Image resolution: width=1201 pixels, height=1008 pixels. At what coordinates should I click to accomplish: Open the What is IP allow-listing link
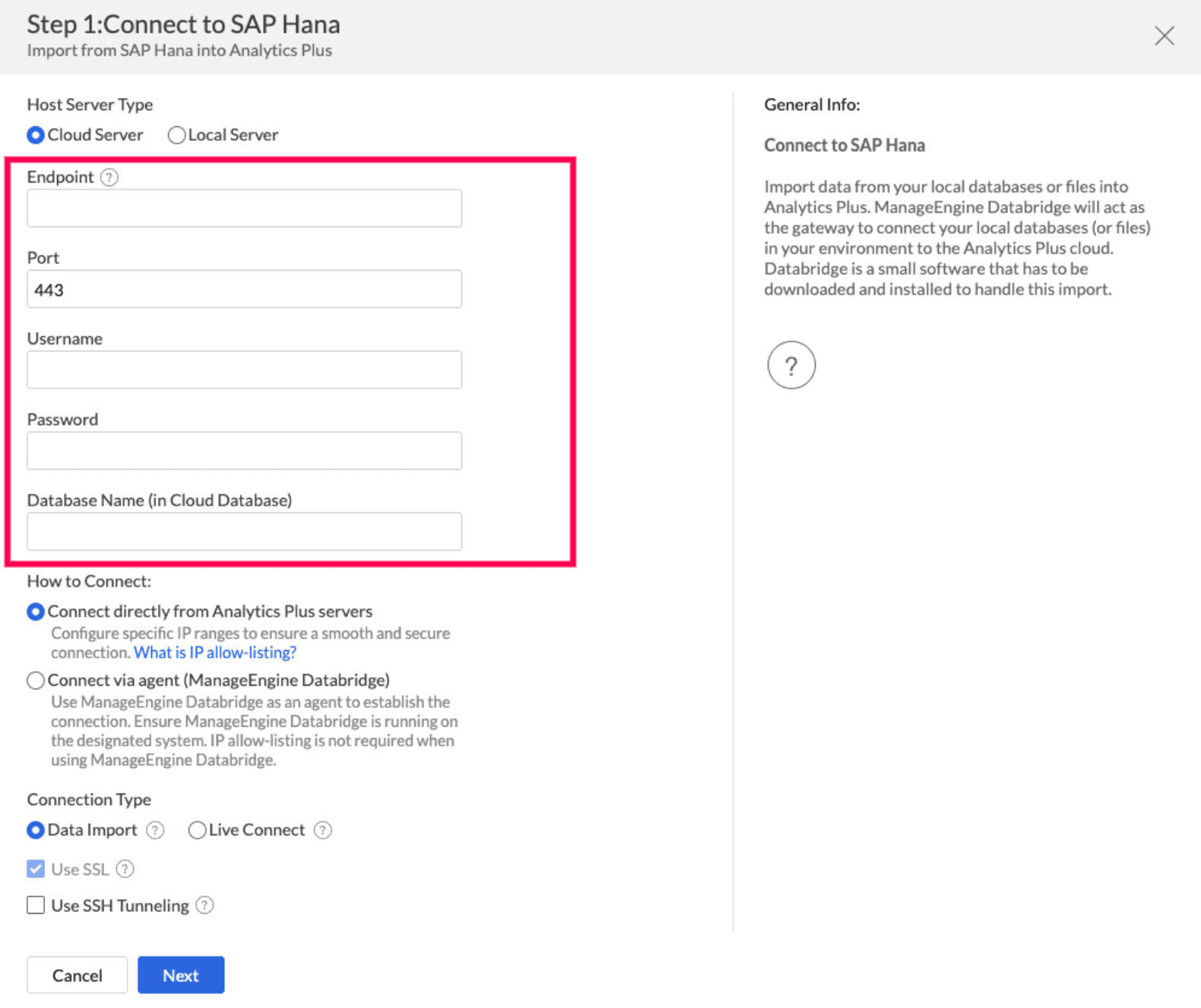[x=215, y=653]
